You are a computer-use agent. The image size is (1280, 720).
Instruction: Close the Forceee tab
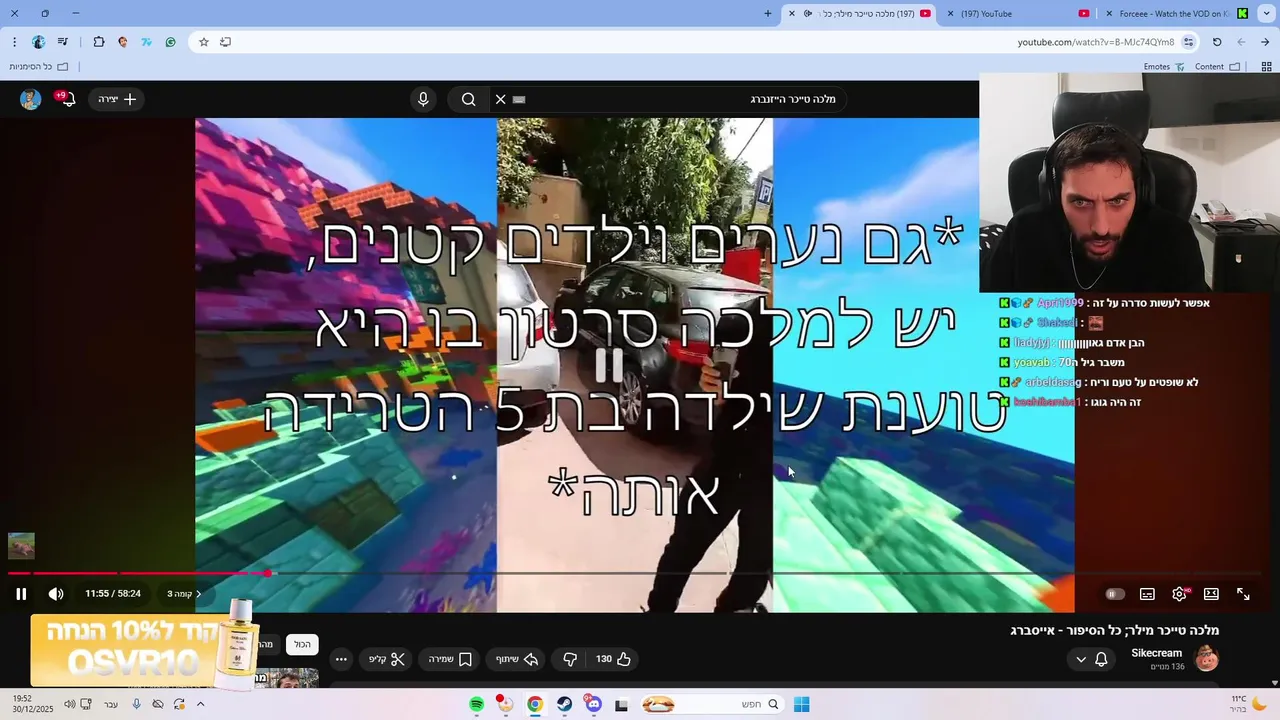coord(1109,14)
